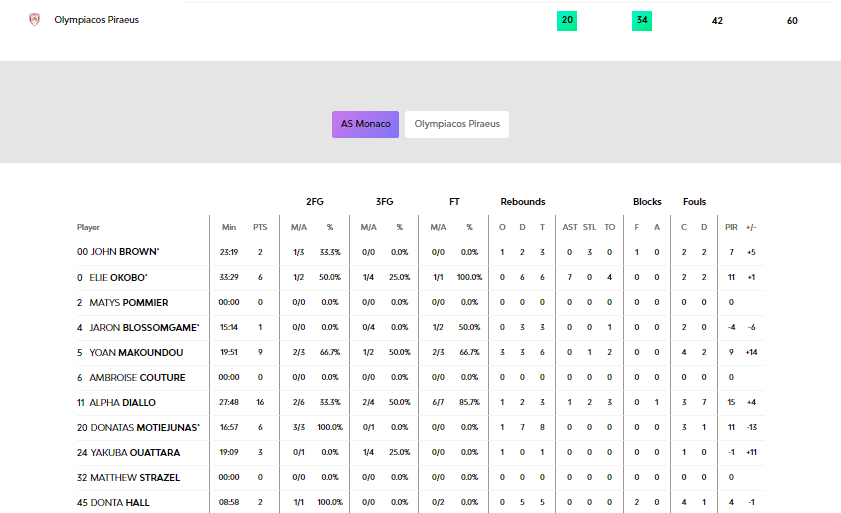
Task: Click the Min column header
Action: click(x=229, y=227)
